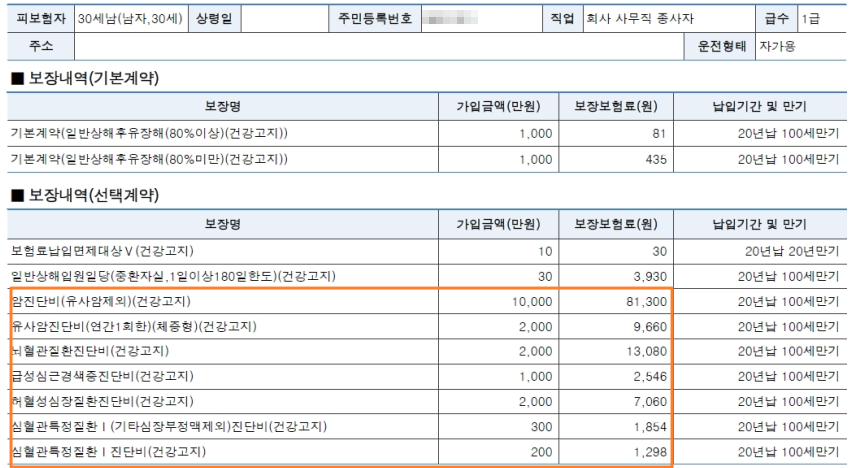Select the 급성심근경색증진단비 row

(x=427, y=376)
